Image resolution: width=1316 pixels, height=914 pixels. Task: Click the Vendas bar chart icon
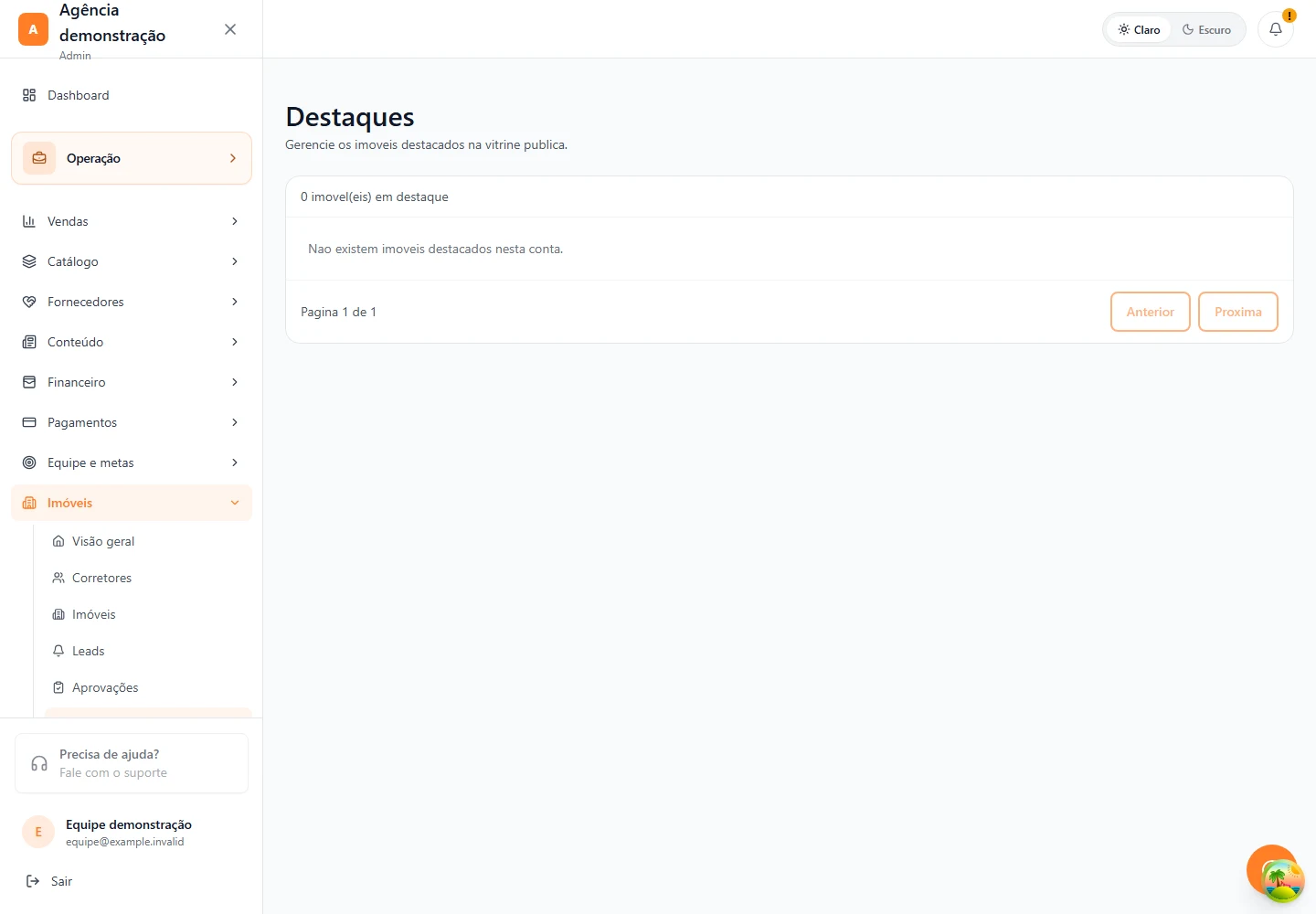29,221
